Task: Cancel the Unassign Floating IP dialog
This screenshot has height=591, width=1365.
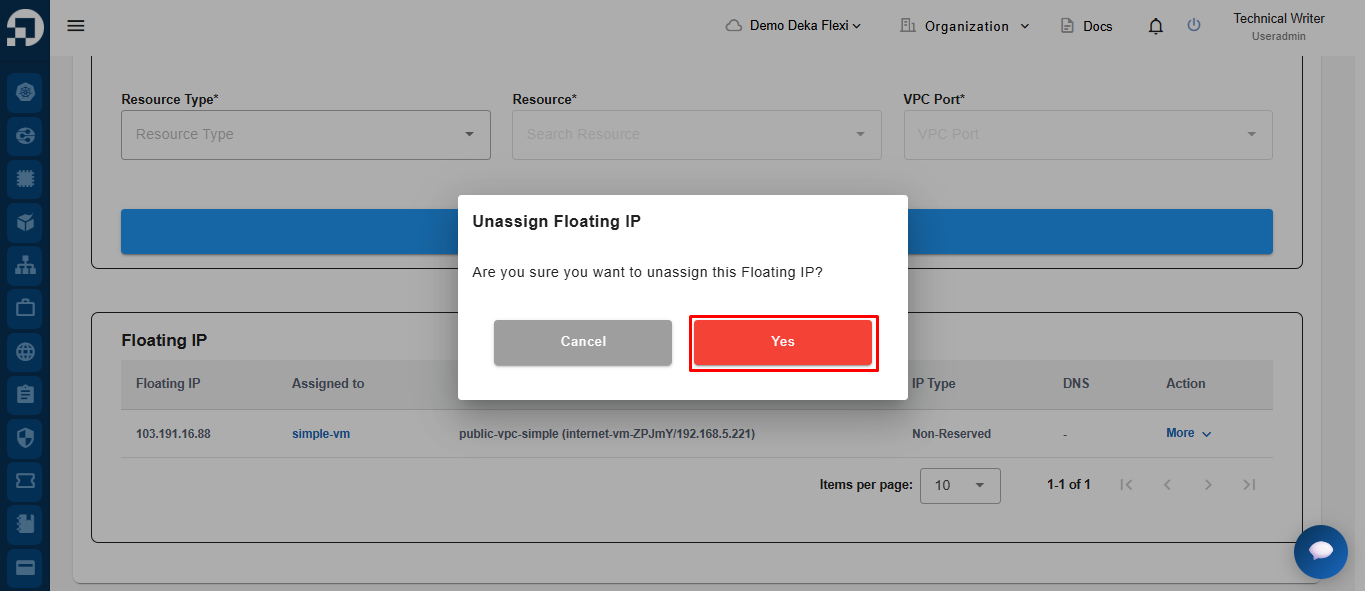Action: pyautogui.click(x=582, y=342)
